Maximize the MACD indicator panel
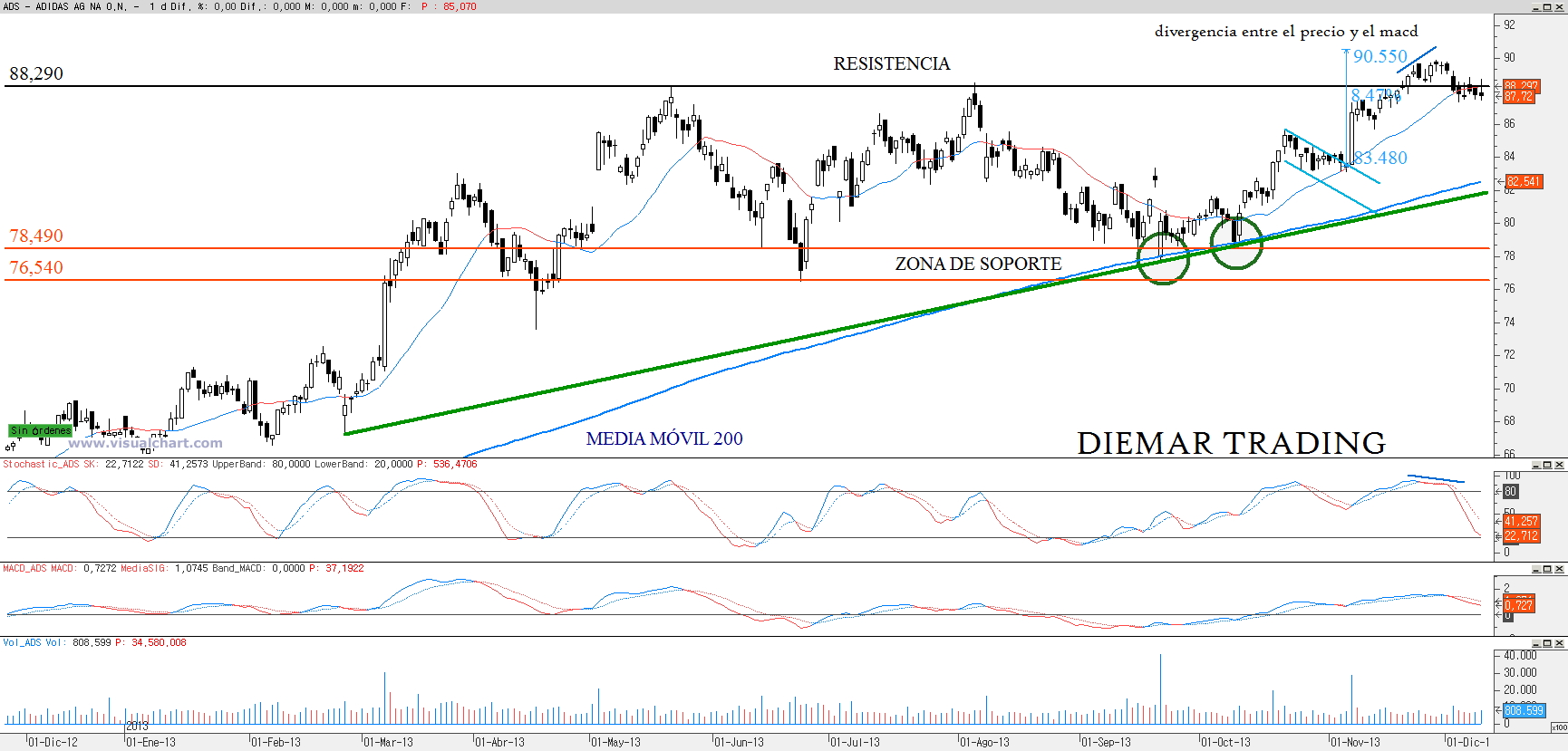Image resolution: width=1568 pixels, height=751 pixels. 1548,569
